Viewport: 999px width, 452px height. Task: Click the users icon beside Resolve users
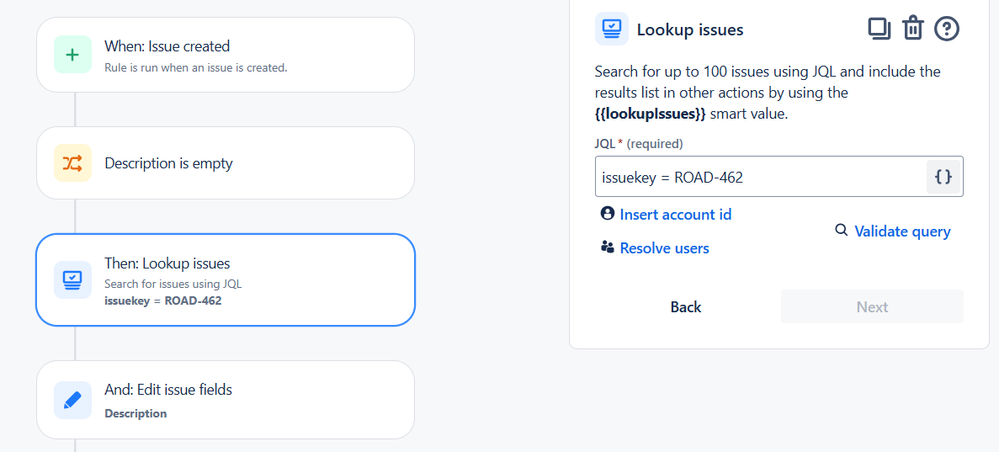click(x=607, y=247)
